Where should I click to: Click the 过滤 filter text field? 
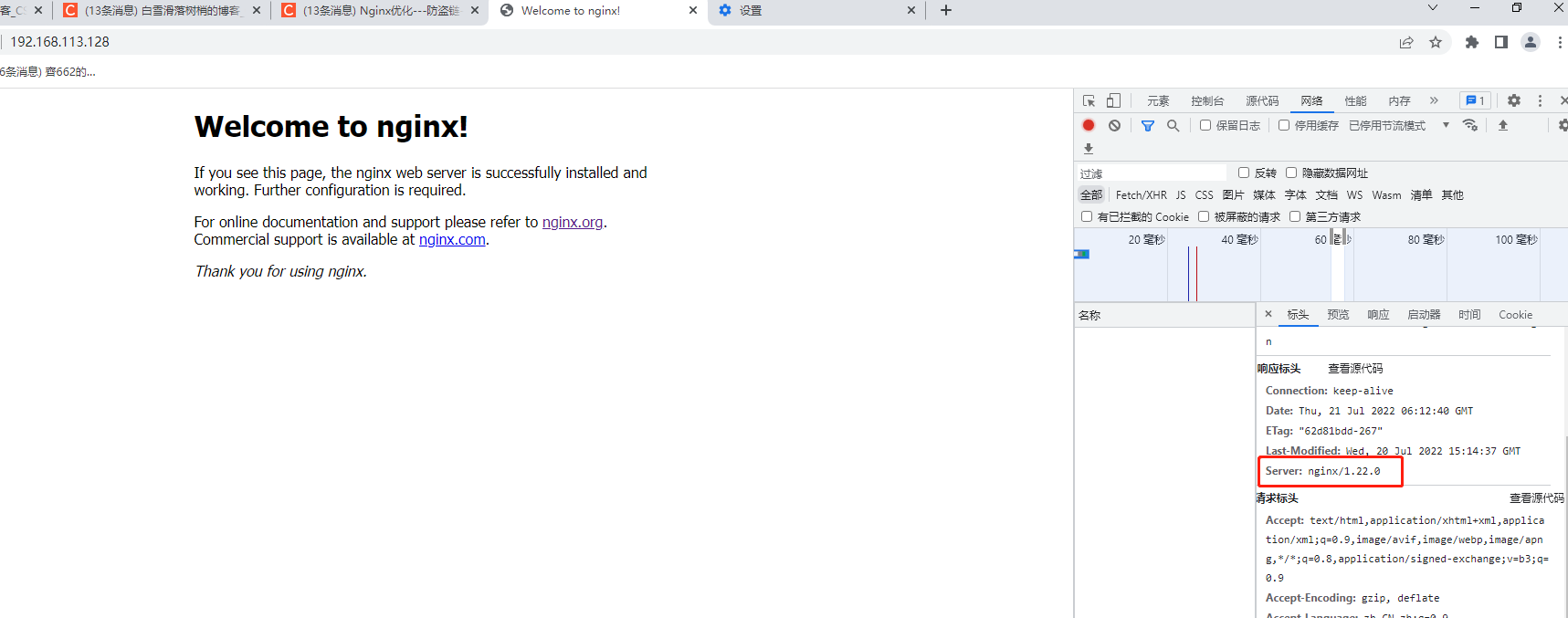coord(1152,173)
